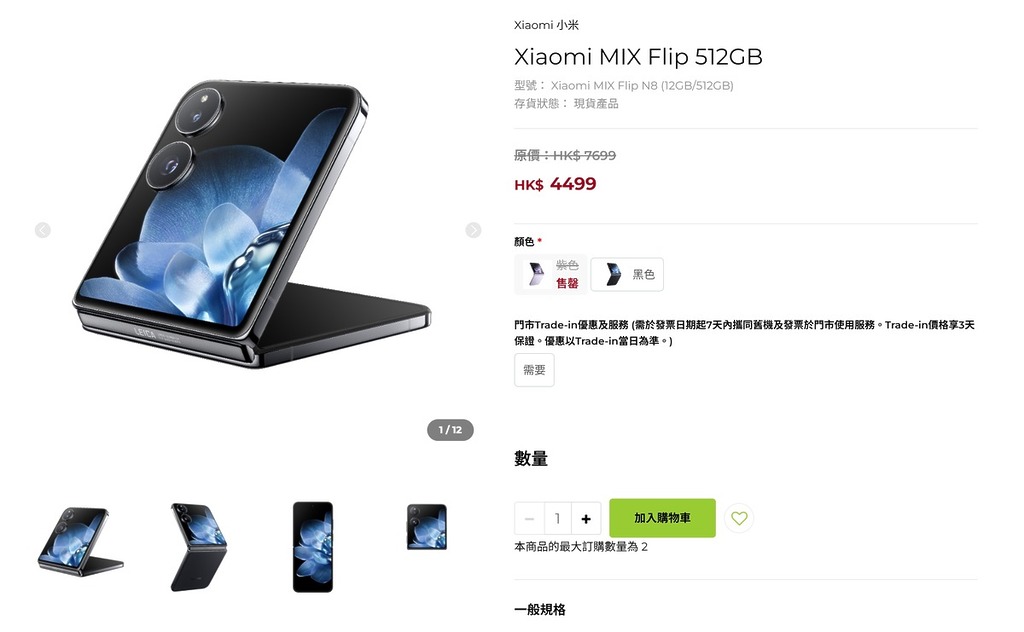Image resolution: width=1024 pixels, height=632 pixels.
Task: Click the Xiaomi MIX Flip 512GB title
Action: (638, 57)
